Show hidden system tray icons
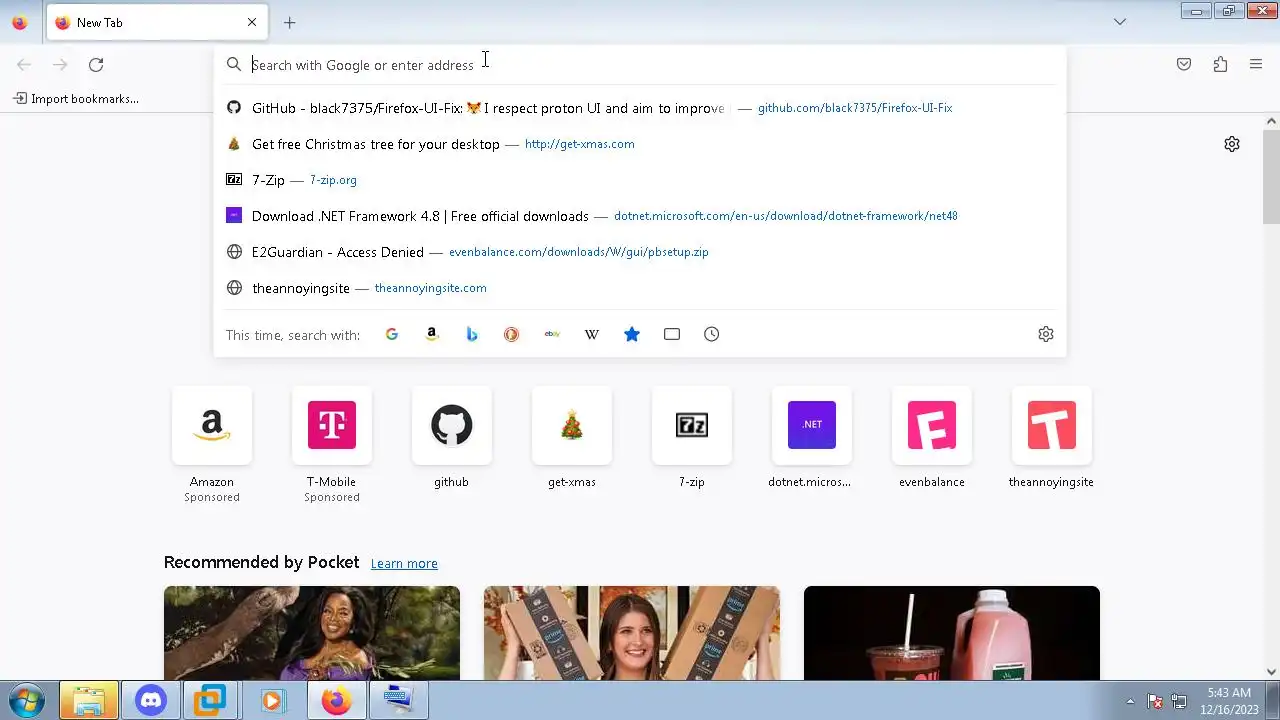This screenshot has height=720, width=1280. pos(1131,701)
